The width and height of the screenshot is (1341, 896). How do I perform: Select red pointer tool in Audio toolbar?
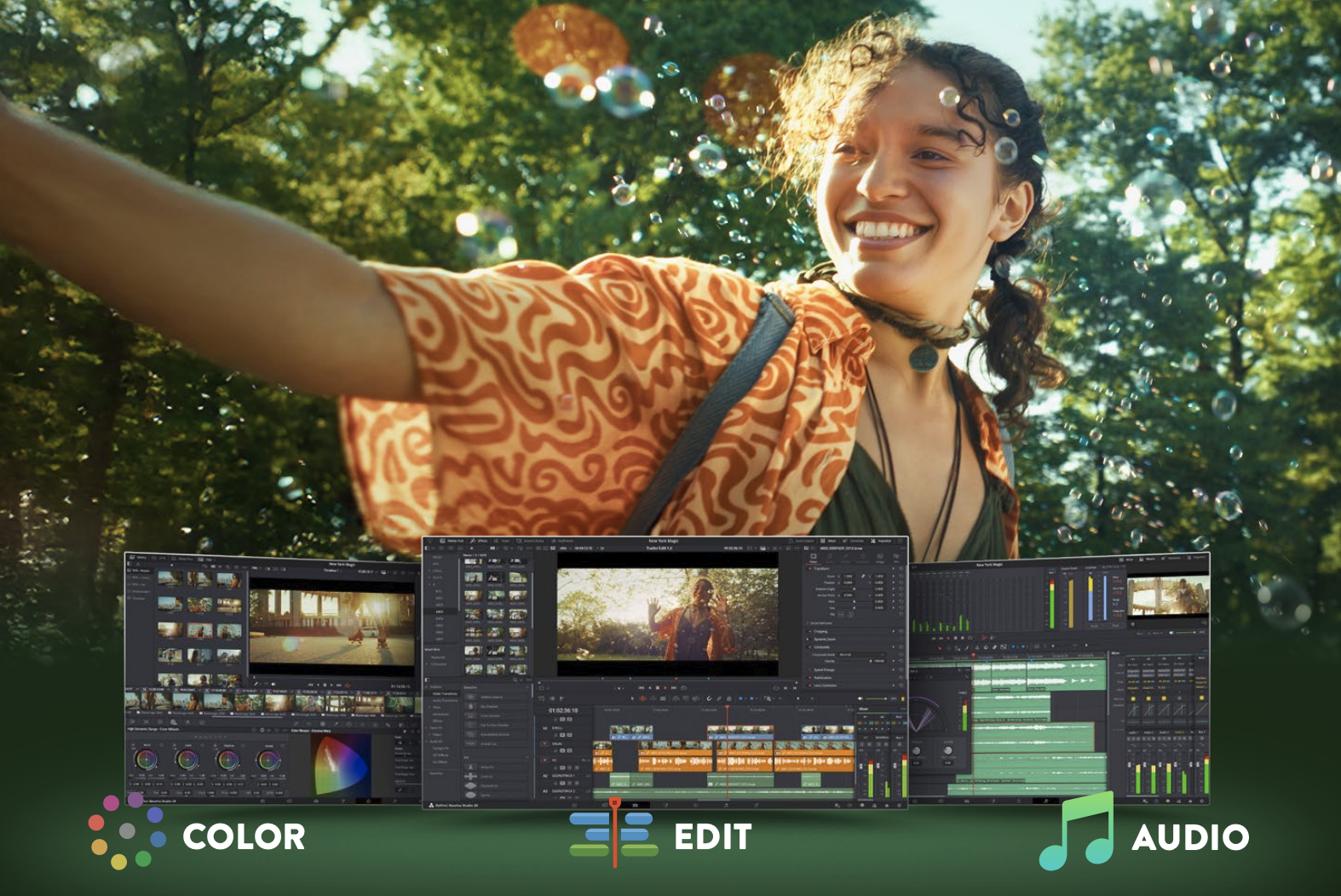[x=939, y=648]
